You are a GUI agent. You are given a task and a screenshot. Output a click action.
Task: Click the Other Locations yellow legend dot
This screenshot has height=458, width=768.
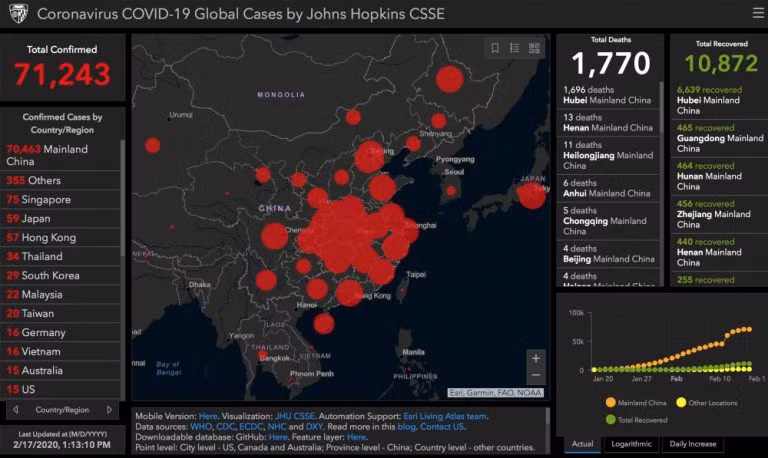[x=681, y=403]
